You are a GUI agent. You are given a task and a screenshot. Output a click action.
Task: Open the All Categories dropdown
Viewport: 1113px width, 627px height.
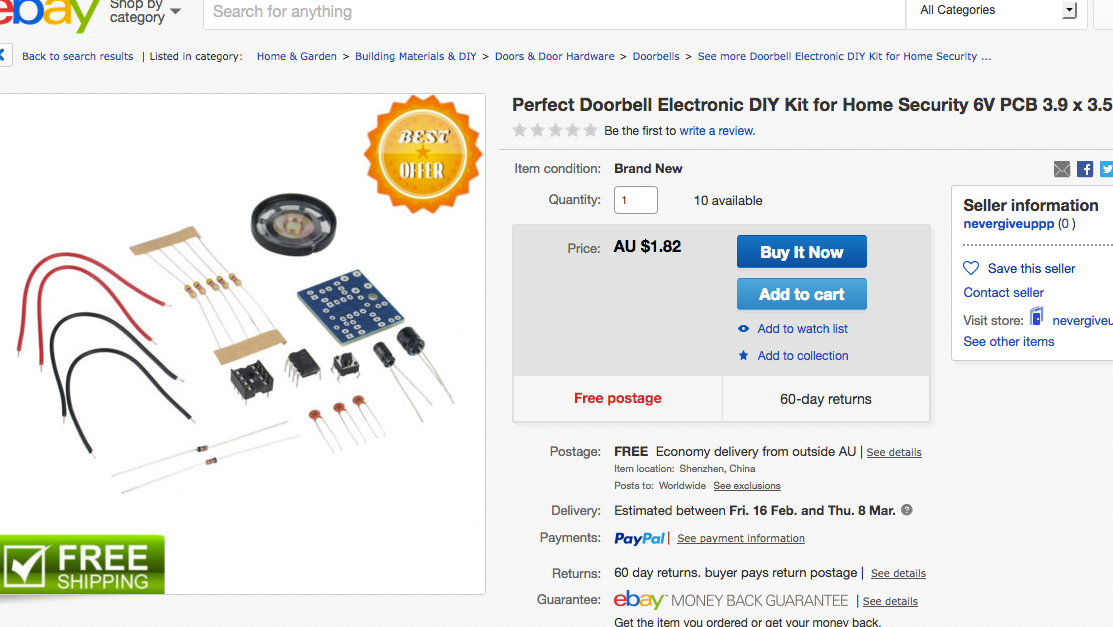(995, 11)
